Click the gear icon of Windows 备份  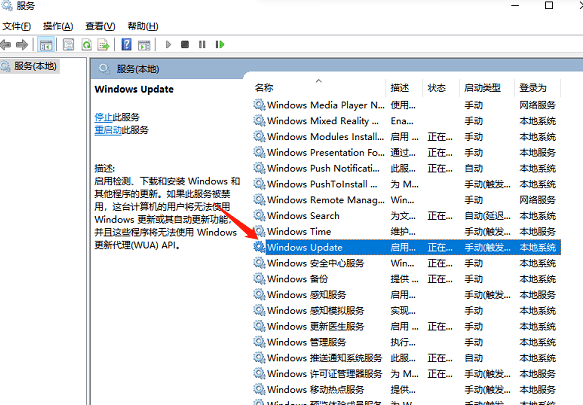(259, 279)
